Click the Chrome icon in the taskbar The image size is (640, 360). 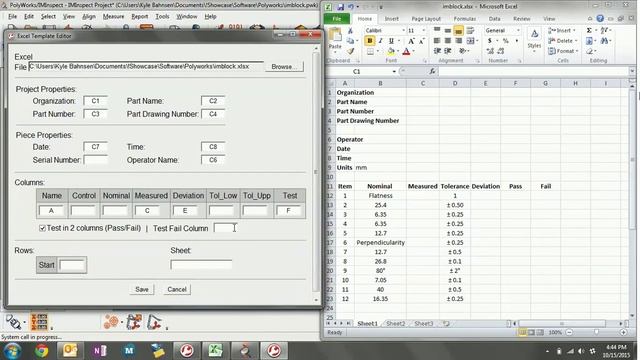(x=41, y=351)
